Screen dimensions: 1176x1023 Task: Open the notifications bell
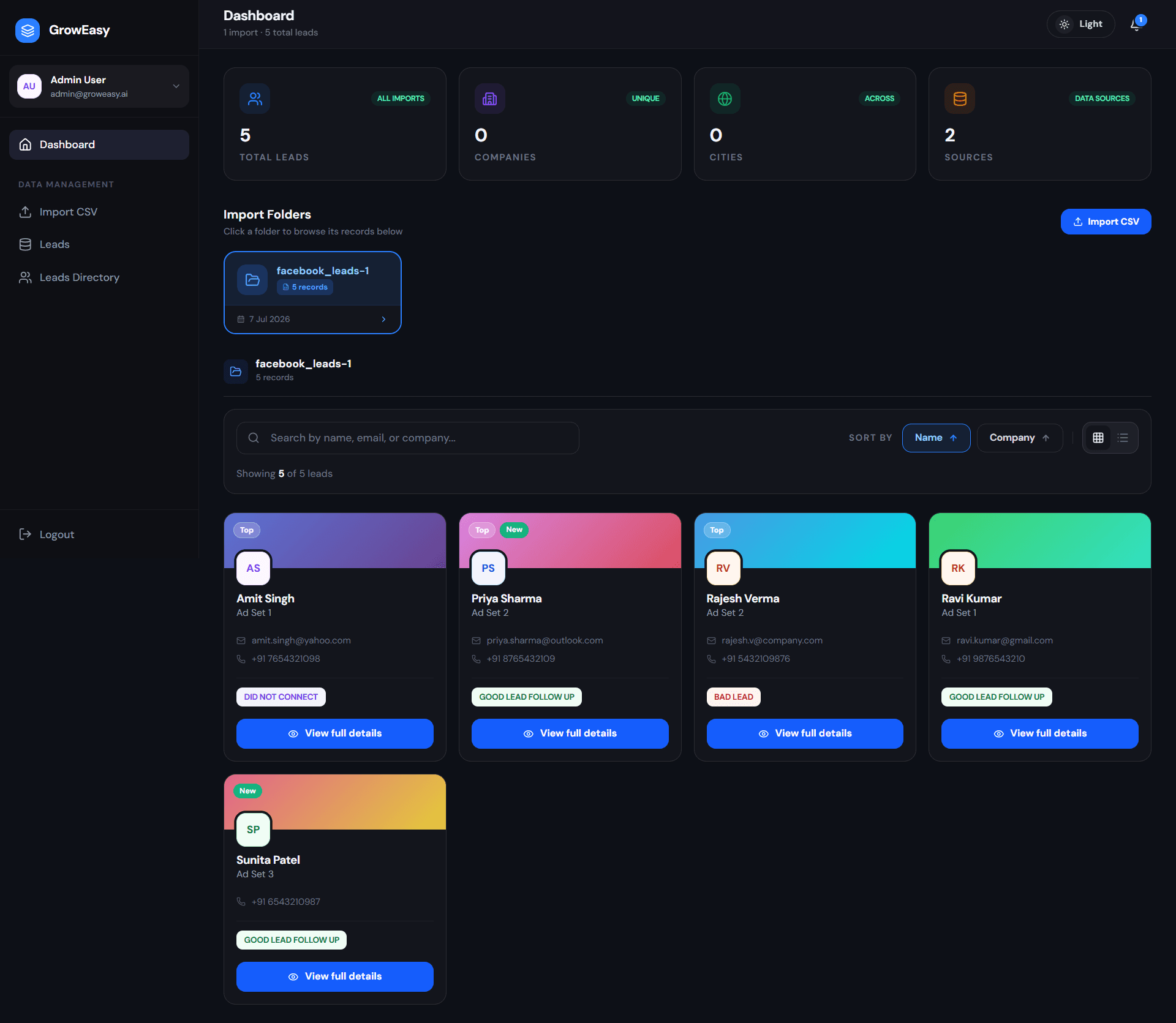[x=1136, y=24]
